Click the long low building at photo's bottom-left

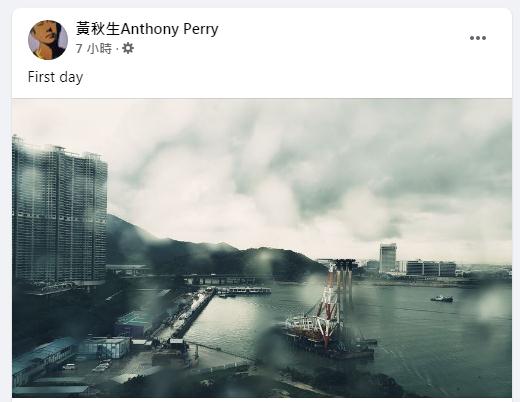pyautogui.click(x=43, y=358)
